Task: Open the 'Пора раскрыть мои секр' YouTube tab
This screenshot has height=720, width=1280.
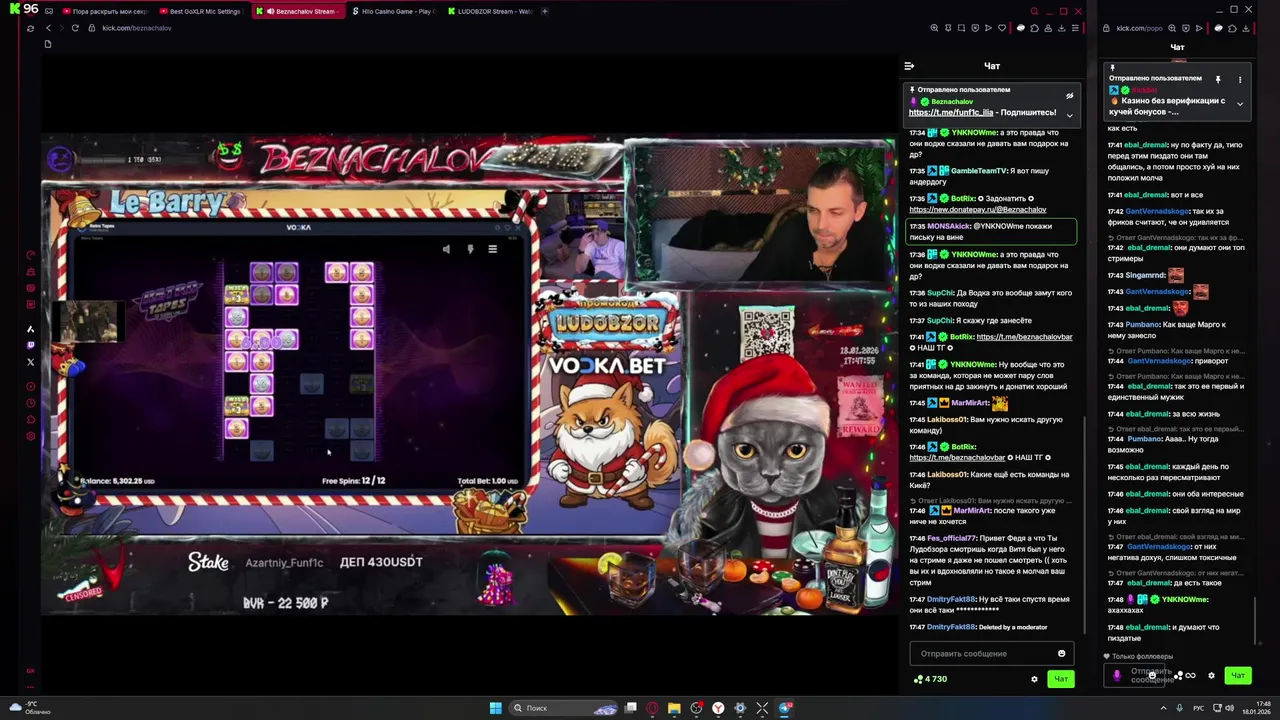Action: (105, 11)
